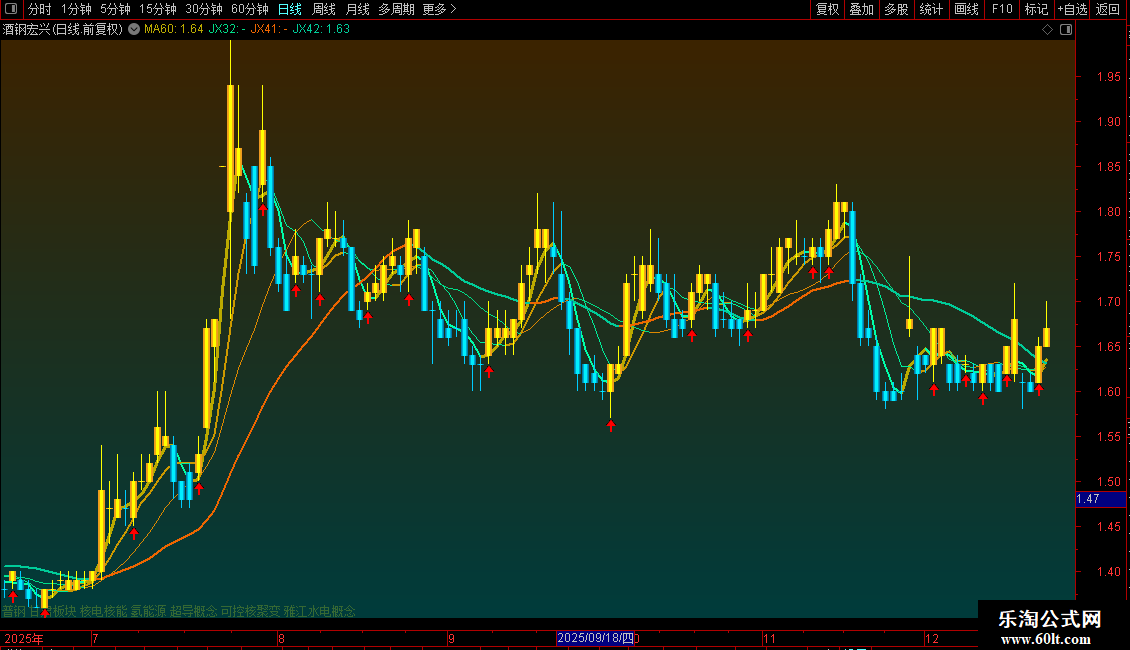Click the 可控核聚变 concept tag
The image size is (1130, 650).
250,611
